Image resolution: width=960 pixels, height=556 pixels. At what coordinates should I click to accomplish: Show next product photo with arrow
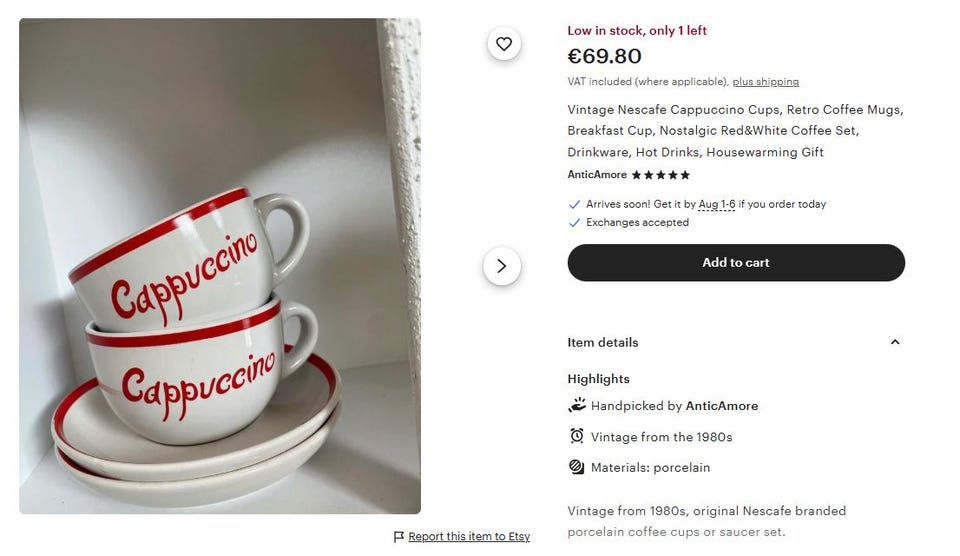(502, 266)
